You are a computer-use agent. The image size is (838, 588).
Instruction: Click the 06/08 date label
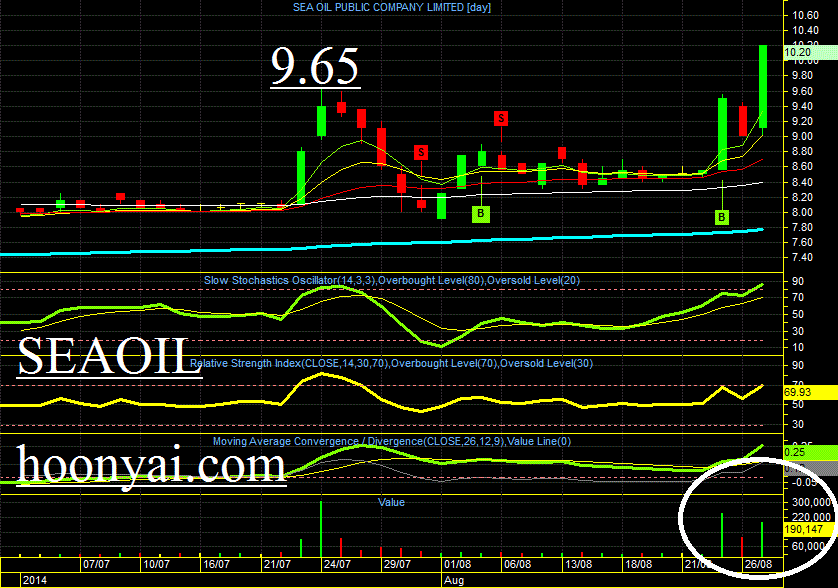[517, 564]
